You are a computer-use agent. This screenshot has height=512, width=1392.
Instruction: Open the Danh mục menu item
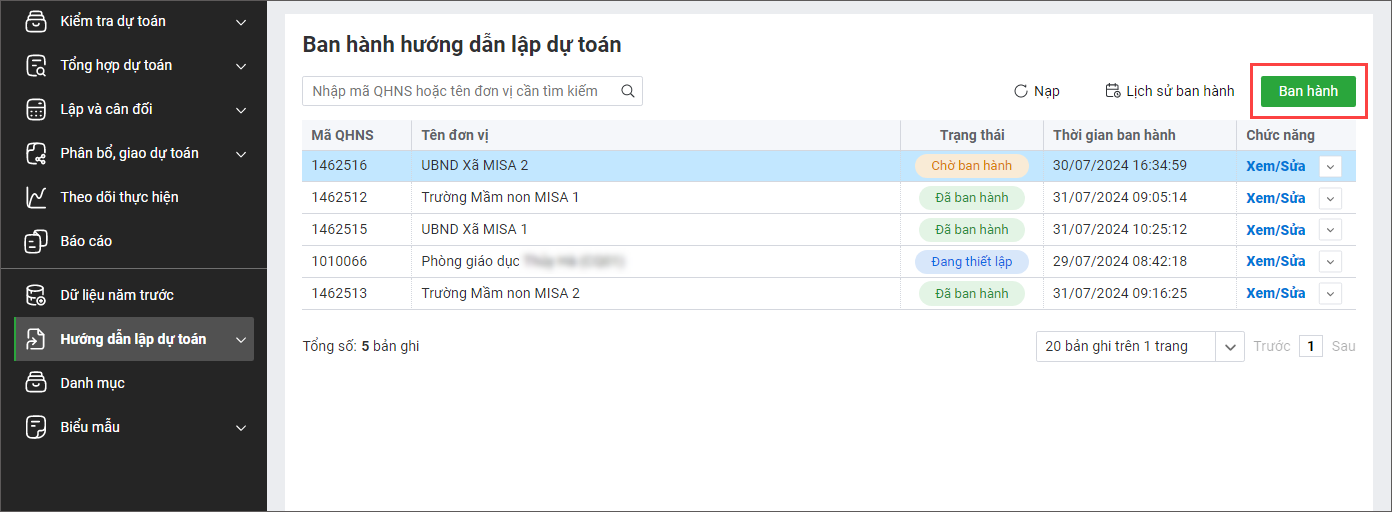92,383
